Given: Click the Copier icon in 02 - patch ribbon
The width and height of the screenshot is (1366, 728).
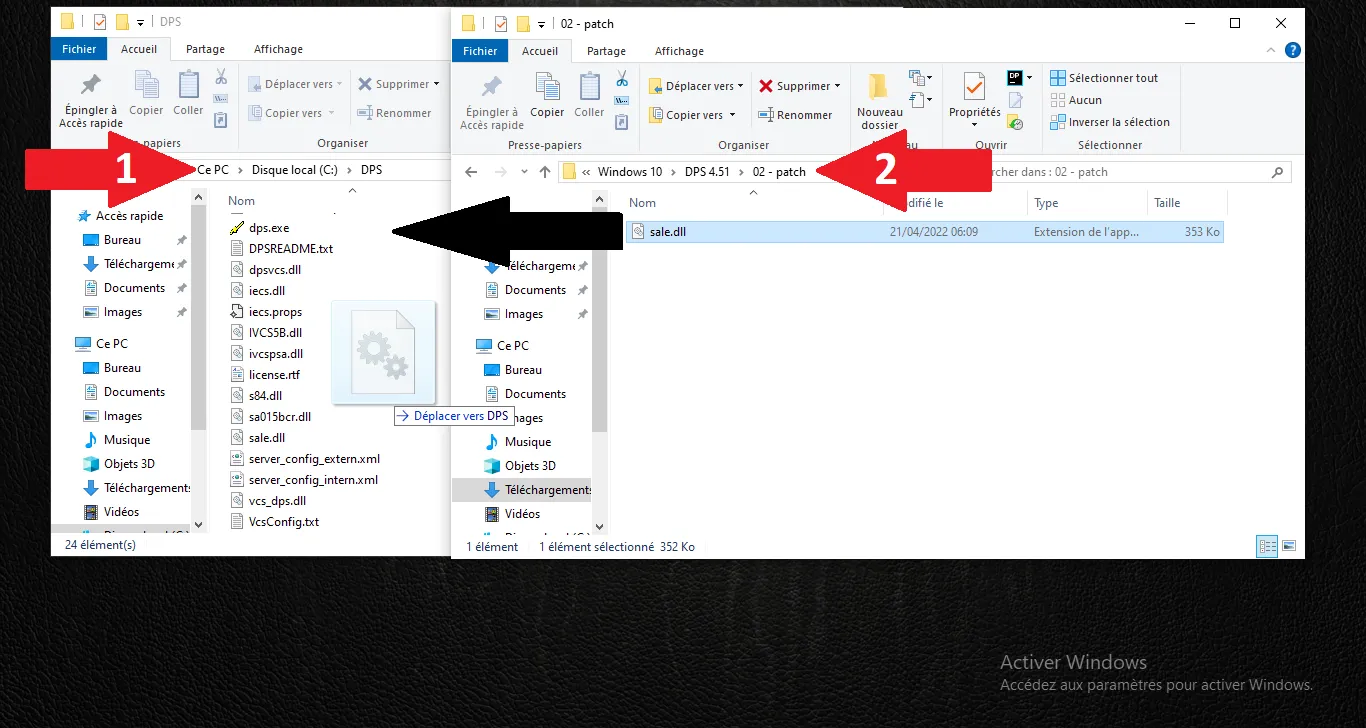Looking at the screenshot, I should 547,96.
